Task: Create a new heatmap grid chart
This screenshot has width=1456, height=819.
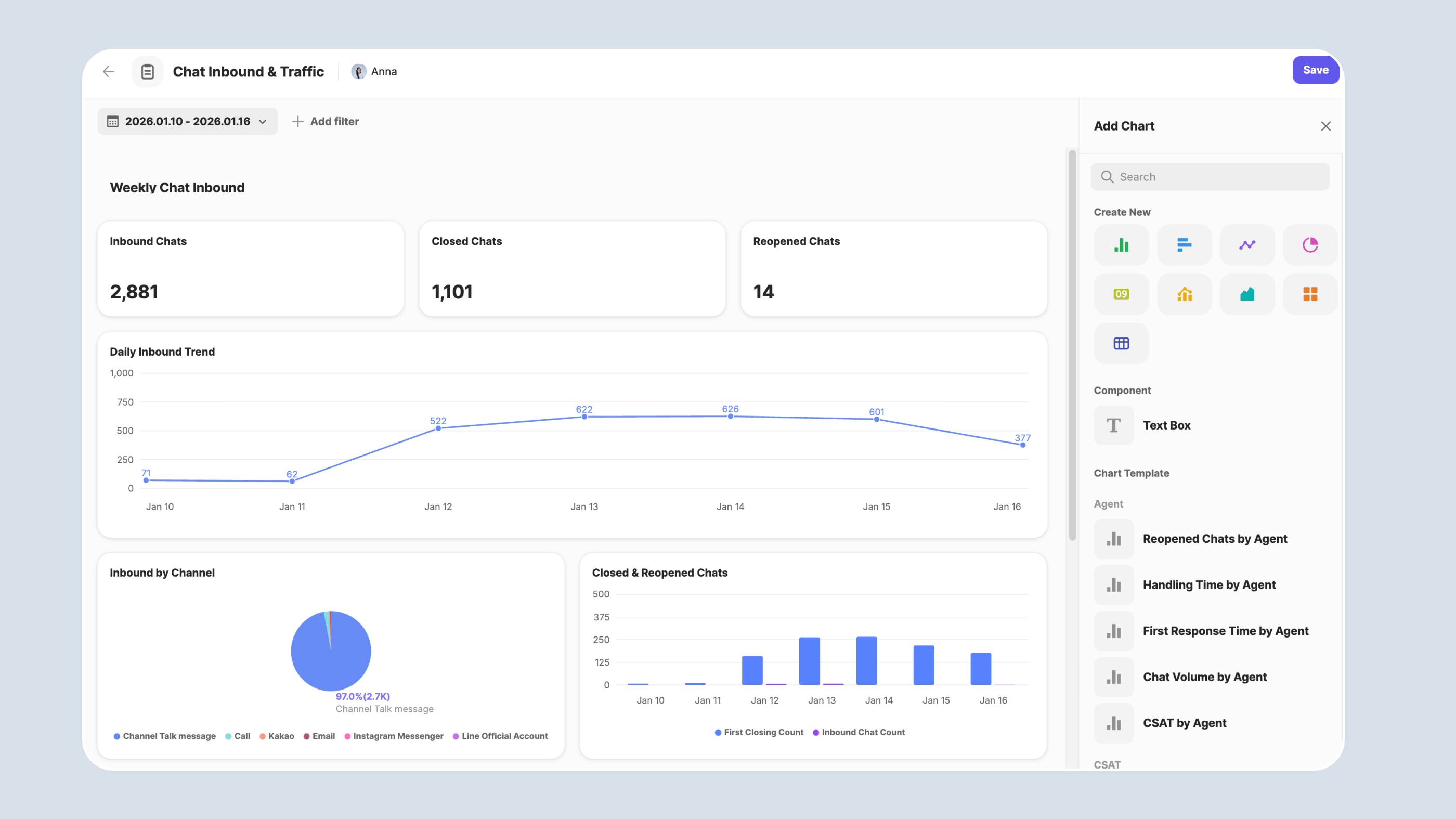Action: 1309,294
